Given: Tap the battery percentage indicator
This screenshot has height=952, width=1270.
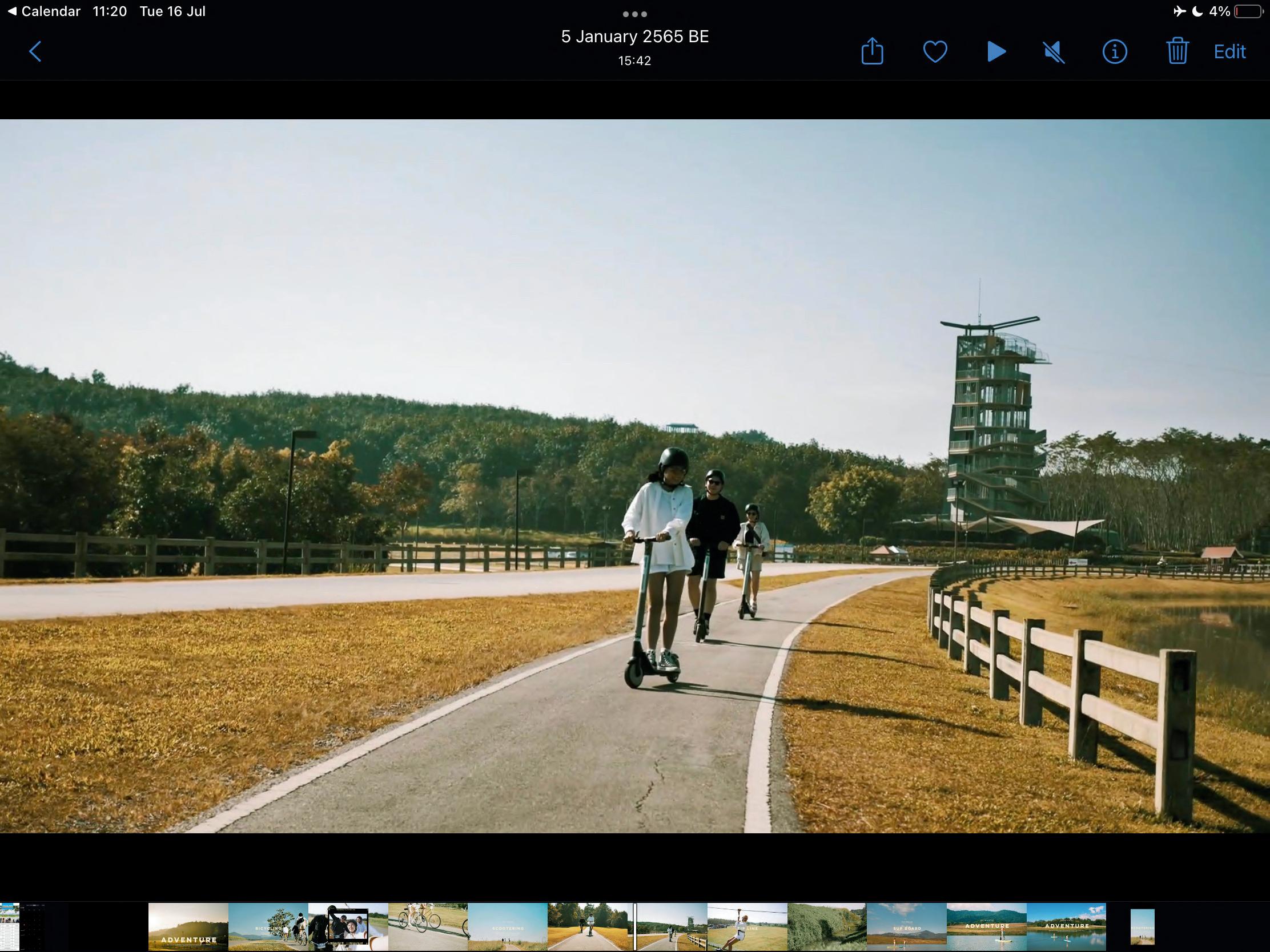Looking at the screenshot, I should [x=1220, y=11].
